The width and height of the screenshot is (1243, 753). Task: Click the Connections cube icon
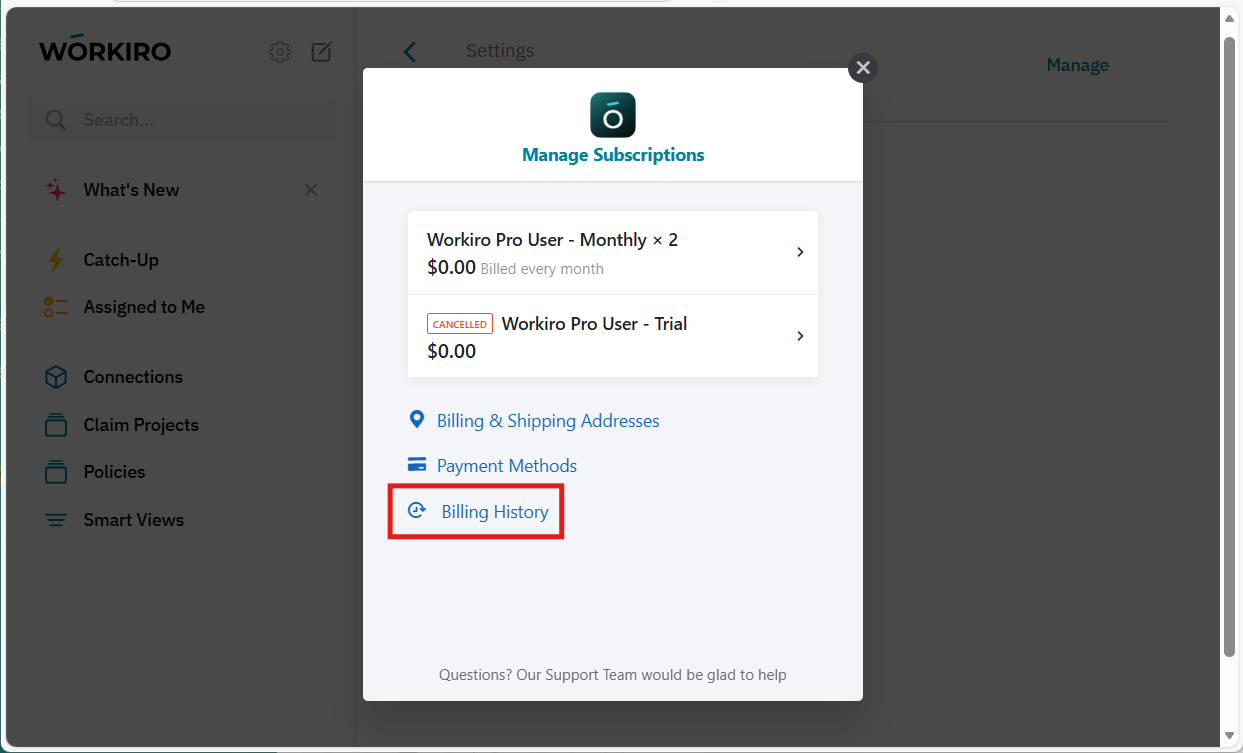[56, 377]
